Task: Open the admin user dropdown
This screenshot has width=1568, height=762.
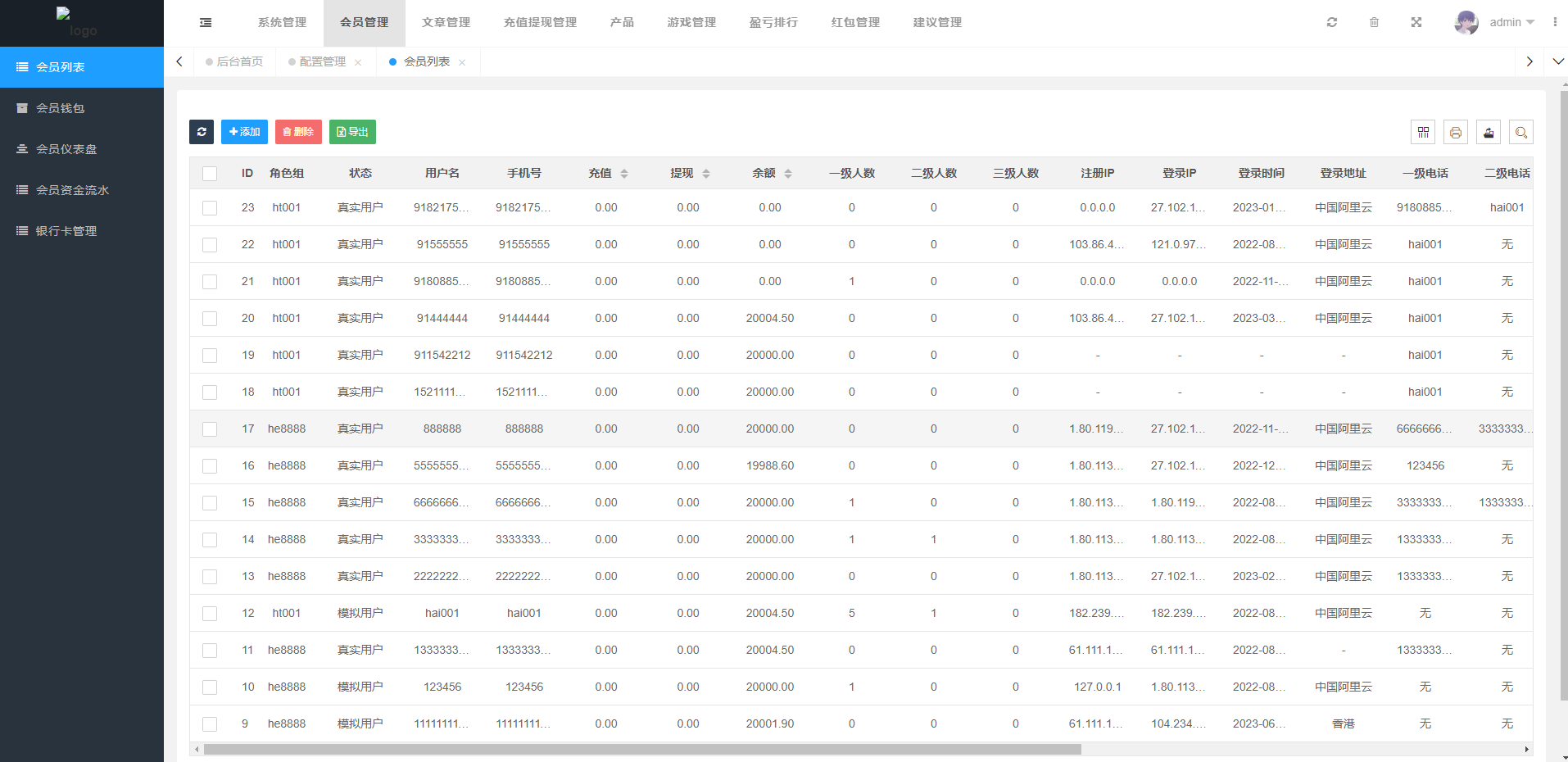Action: 1495,22
